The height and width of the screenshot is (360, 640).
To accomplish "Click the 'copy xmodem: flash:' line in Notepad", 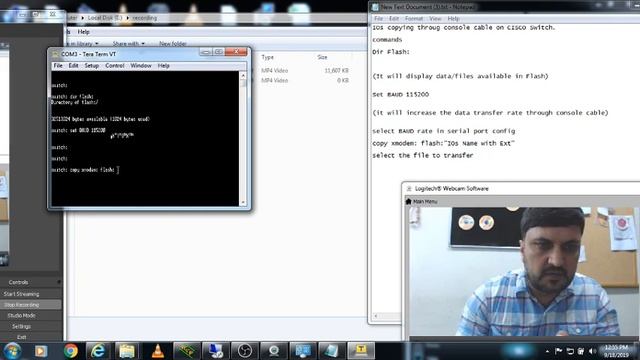I will [x=443, y=143].
